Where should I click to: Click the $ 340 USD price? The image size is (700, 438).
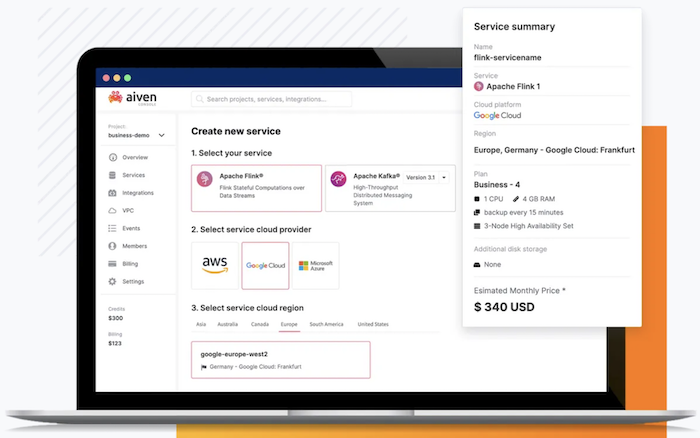[504, 307]
